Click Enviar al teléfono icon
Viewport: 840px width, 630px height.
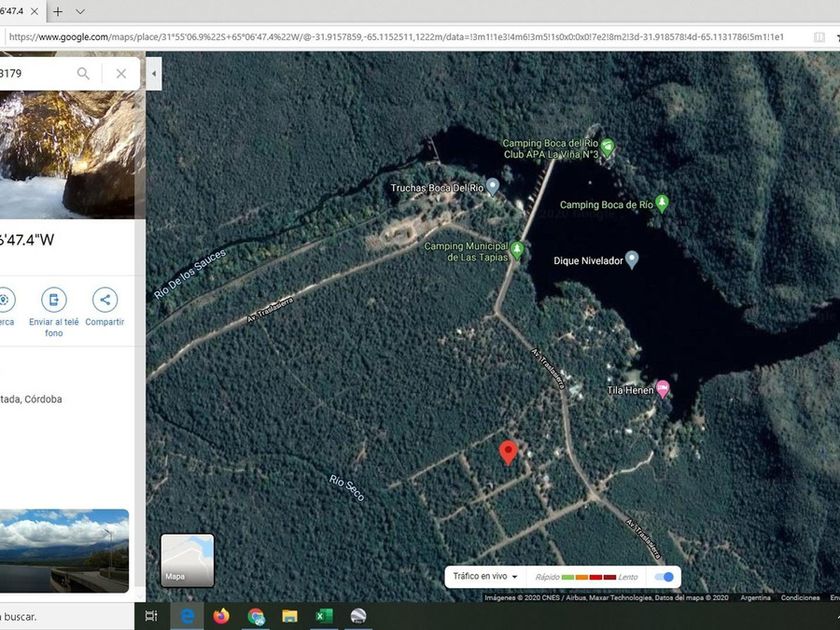pos(54,299)
